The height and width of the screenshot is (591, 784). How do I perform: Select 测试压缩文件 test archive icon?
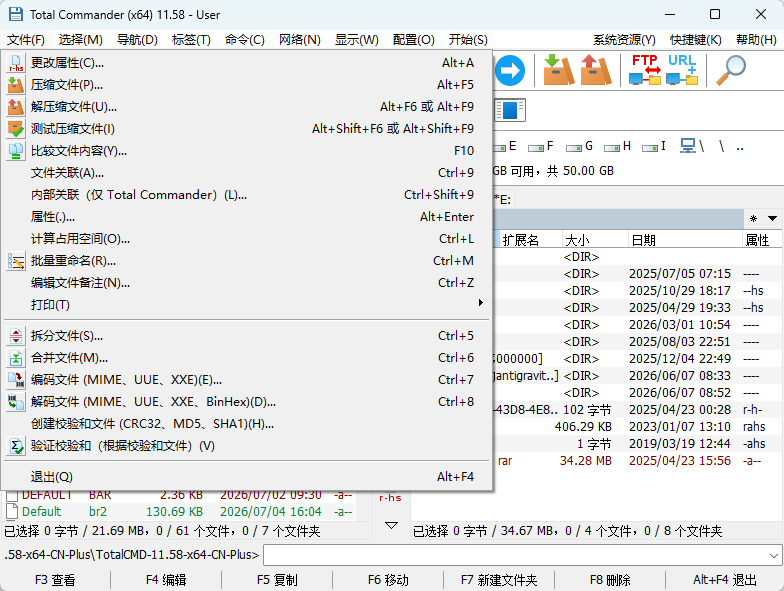pos(16,129)
